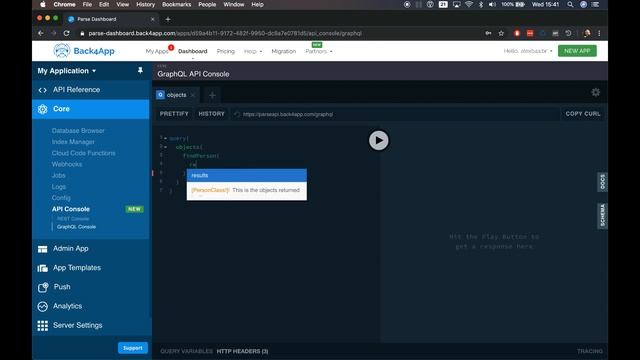Reload the browser page
640x360 pixels.
click(x=66, y=33)
